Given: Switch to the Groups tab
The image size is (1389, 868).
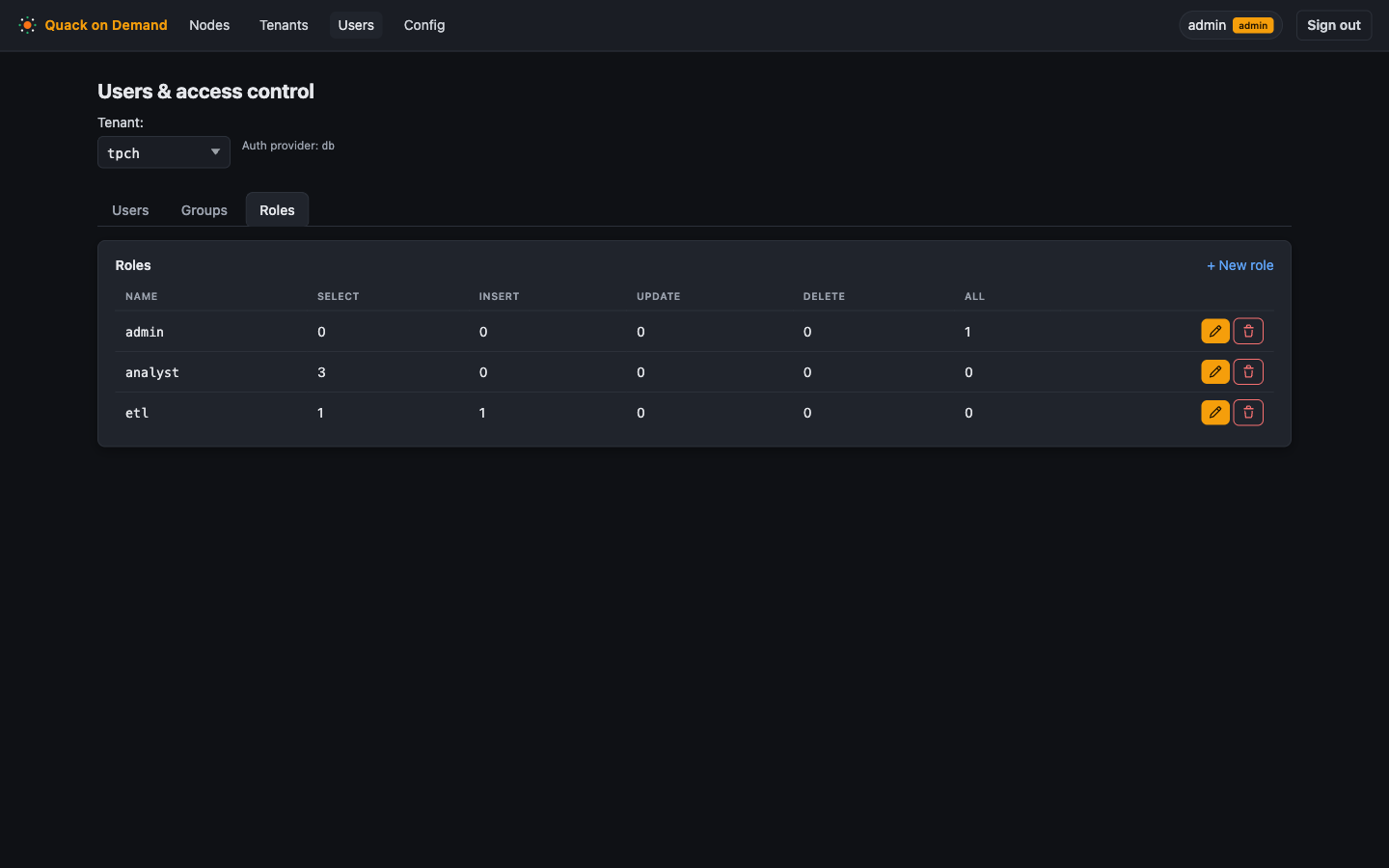Looking at the screenshot, I should pyautogui.click(x=204, y=210).
